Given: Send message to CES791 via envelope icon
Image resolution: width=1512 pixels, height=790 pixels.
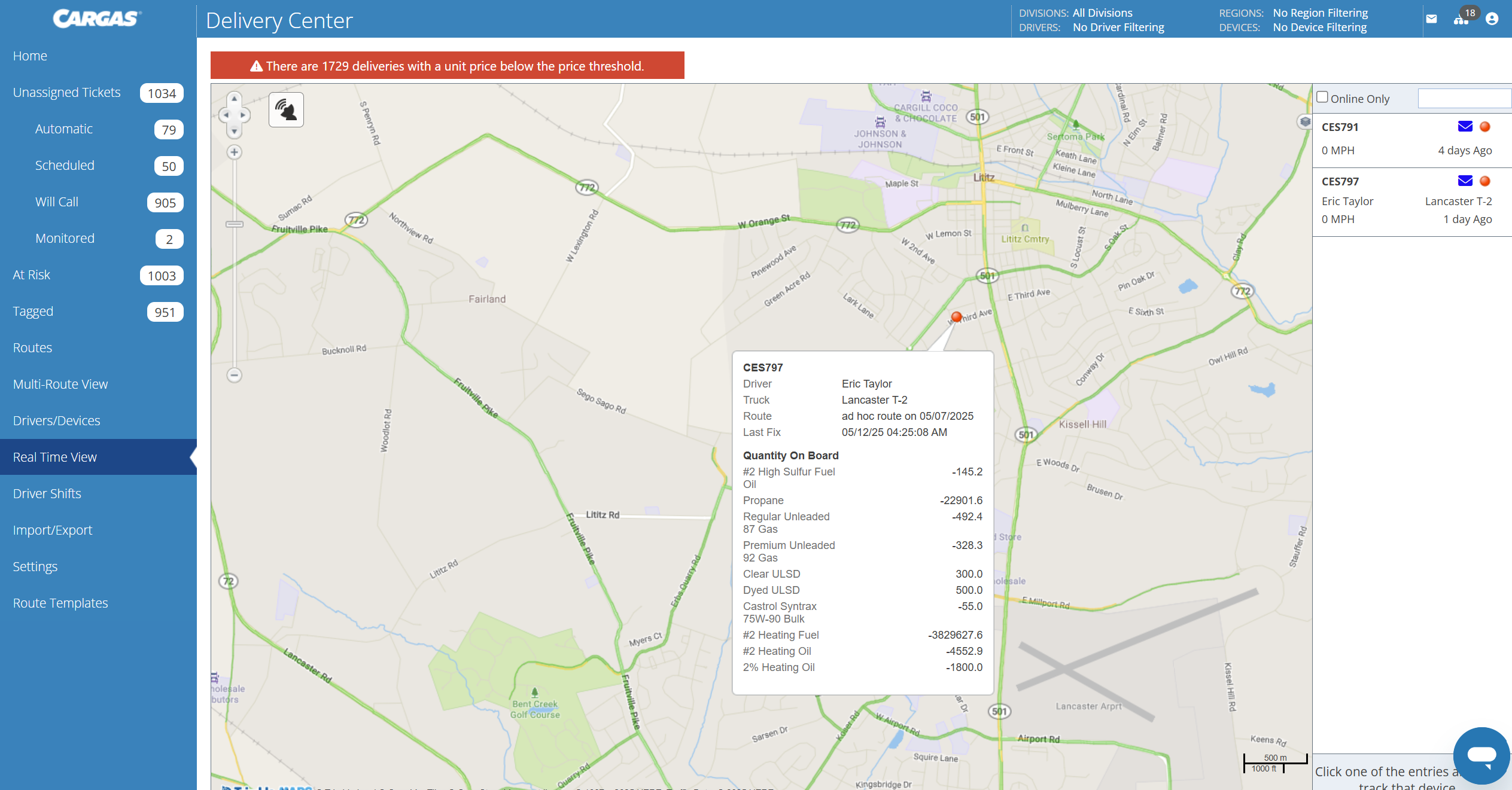Looking at the screenshot, I should [1465, 127].
